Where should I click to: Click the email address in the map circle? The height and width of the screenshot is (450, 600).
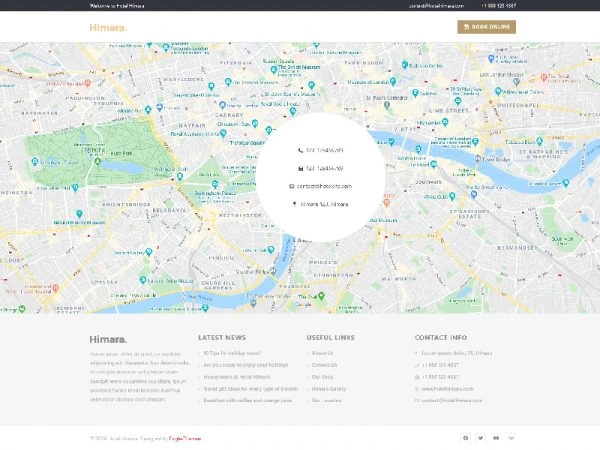(x=324, y=186)
